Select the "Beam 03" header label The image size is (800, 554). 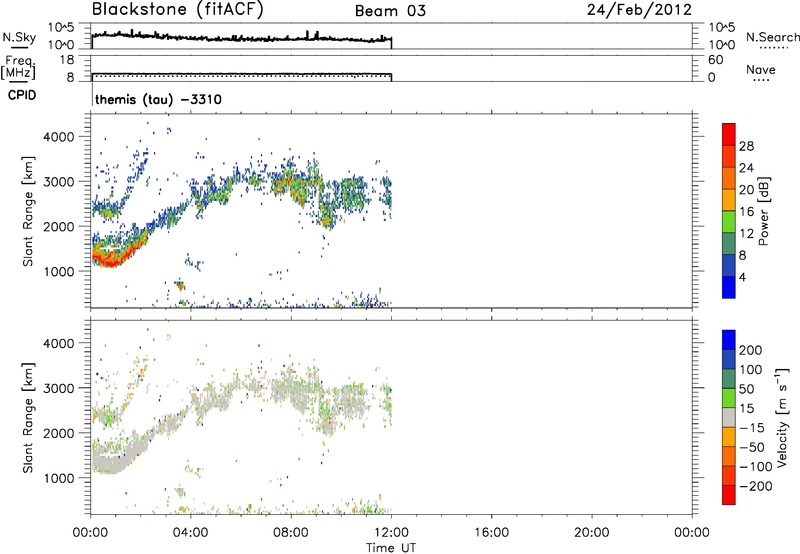(390, 11)
